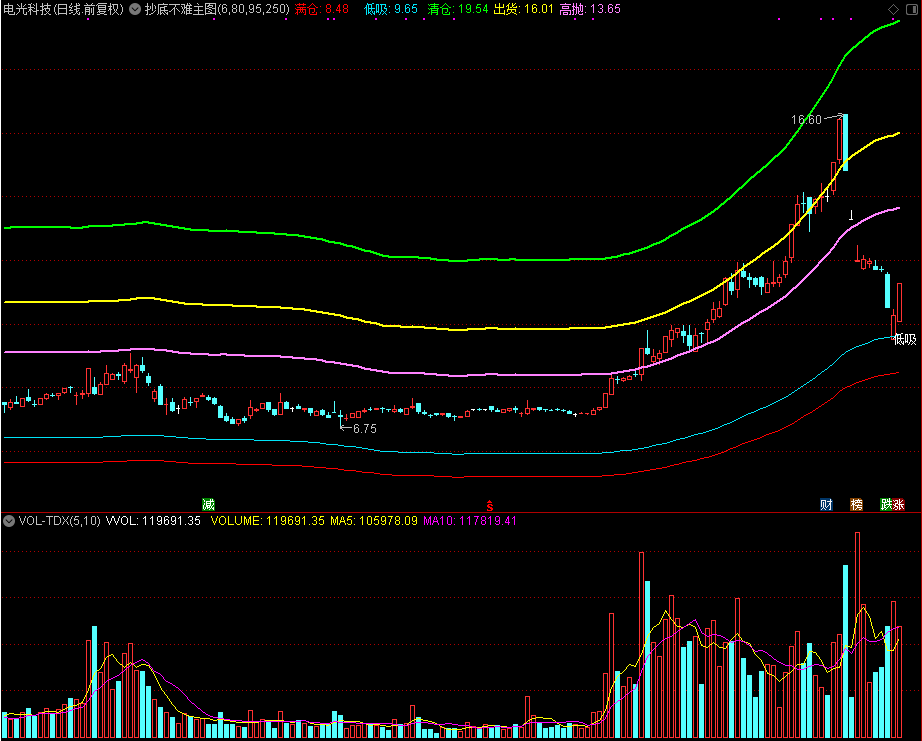This screenshot has width=922, height=741.
Task: Select the MA10: 117819.41 value
Action: [470, 521]
